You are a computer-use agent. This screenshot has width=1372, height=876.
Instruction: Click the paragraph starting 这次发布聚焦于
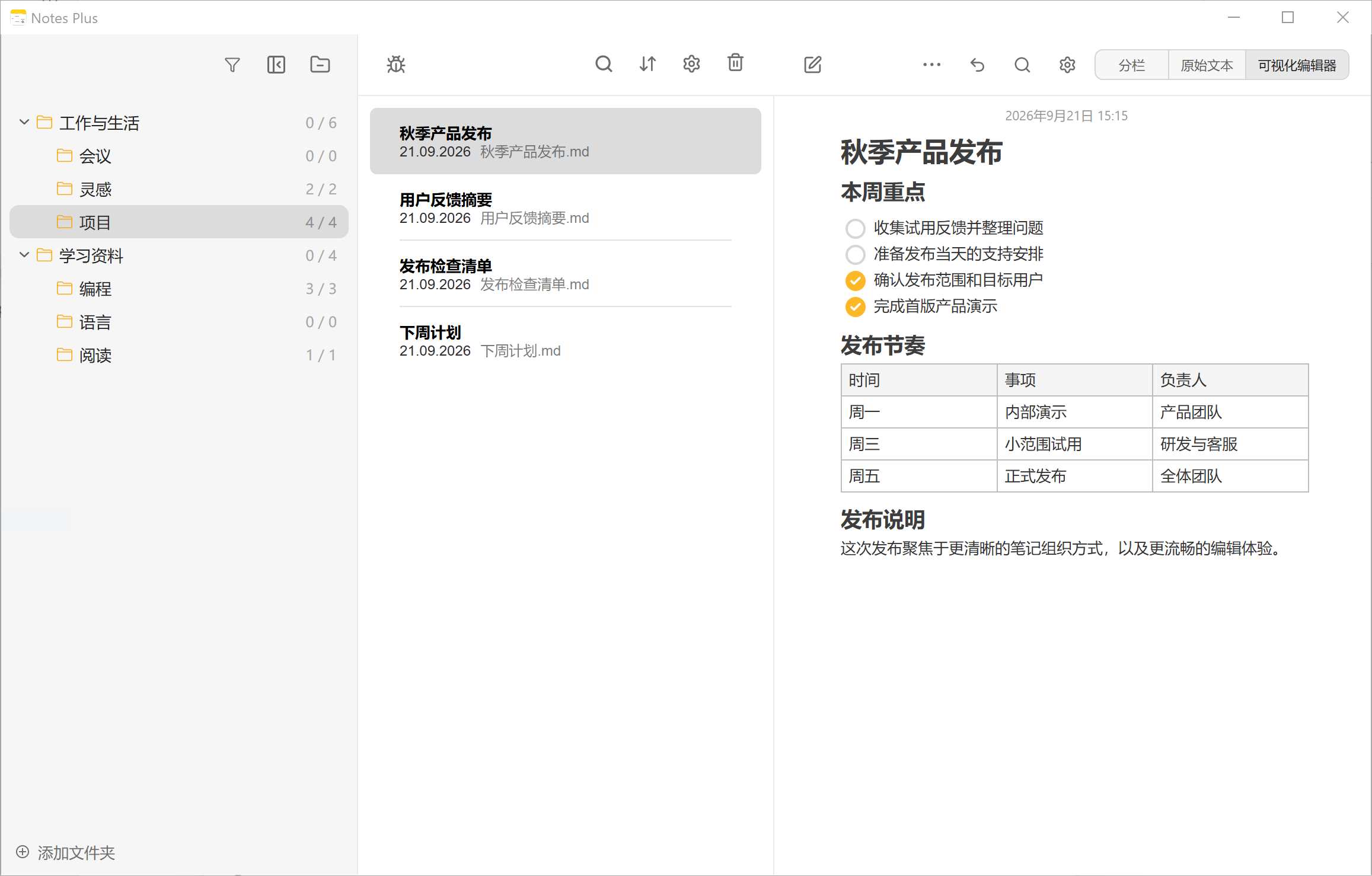pyautogui.click(x=1062, y=548)
